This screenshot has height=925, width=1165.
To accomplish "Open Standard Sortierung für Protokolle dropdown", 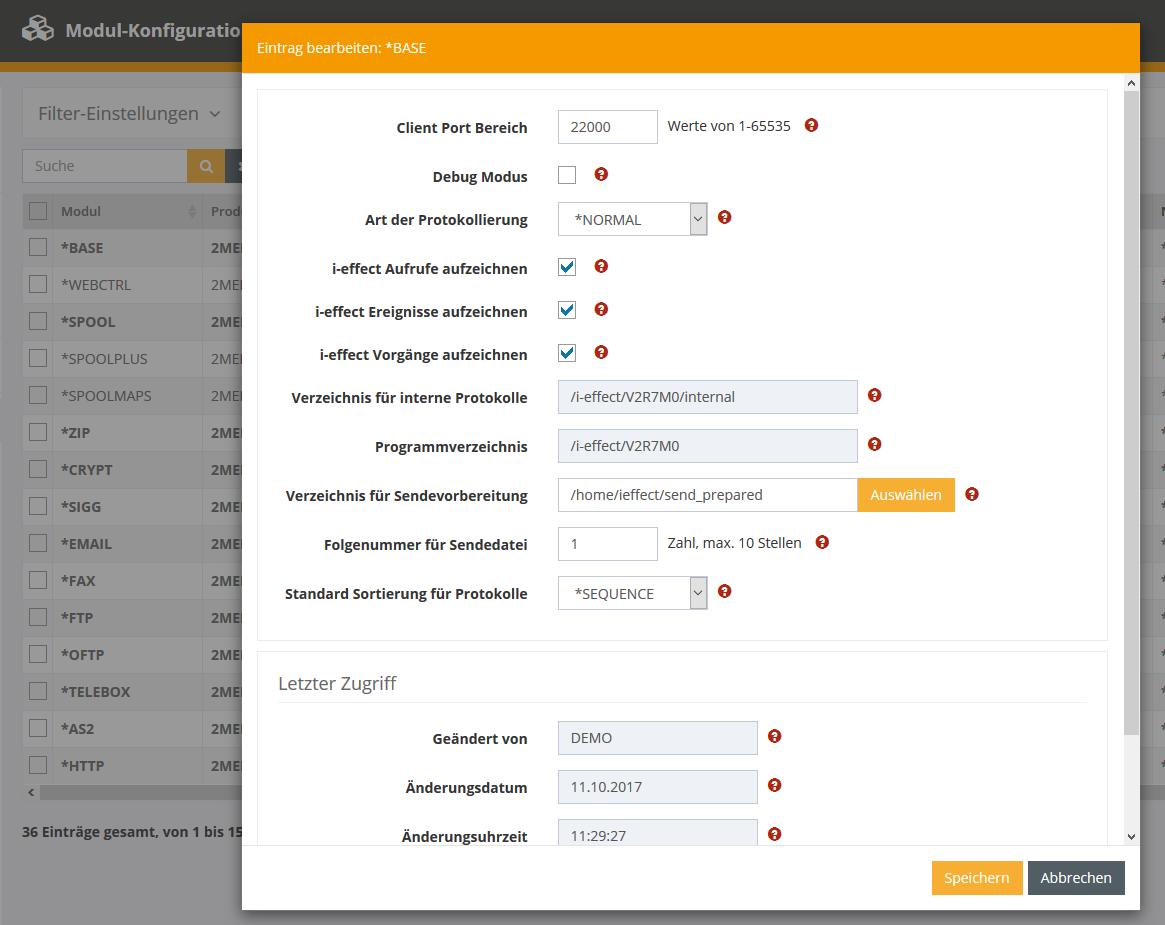I will click(632, 594).
